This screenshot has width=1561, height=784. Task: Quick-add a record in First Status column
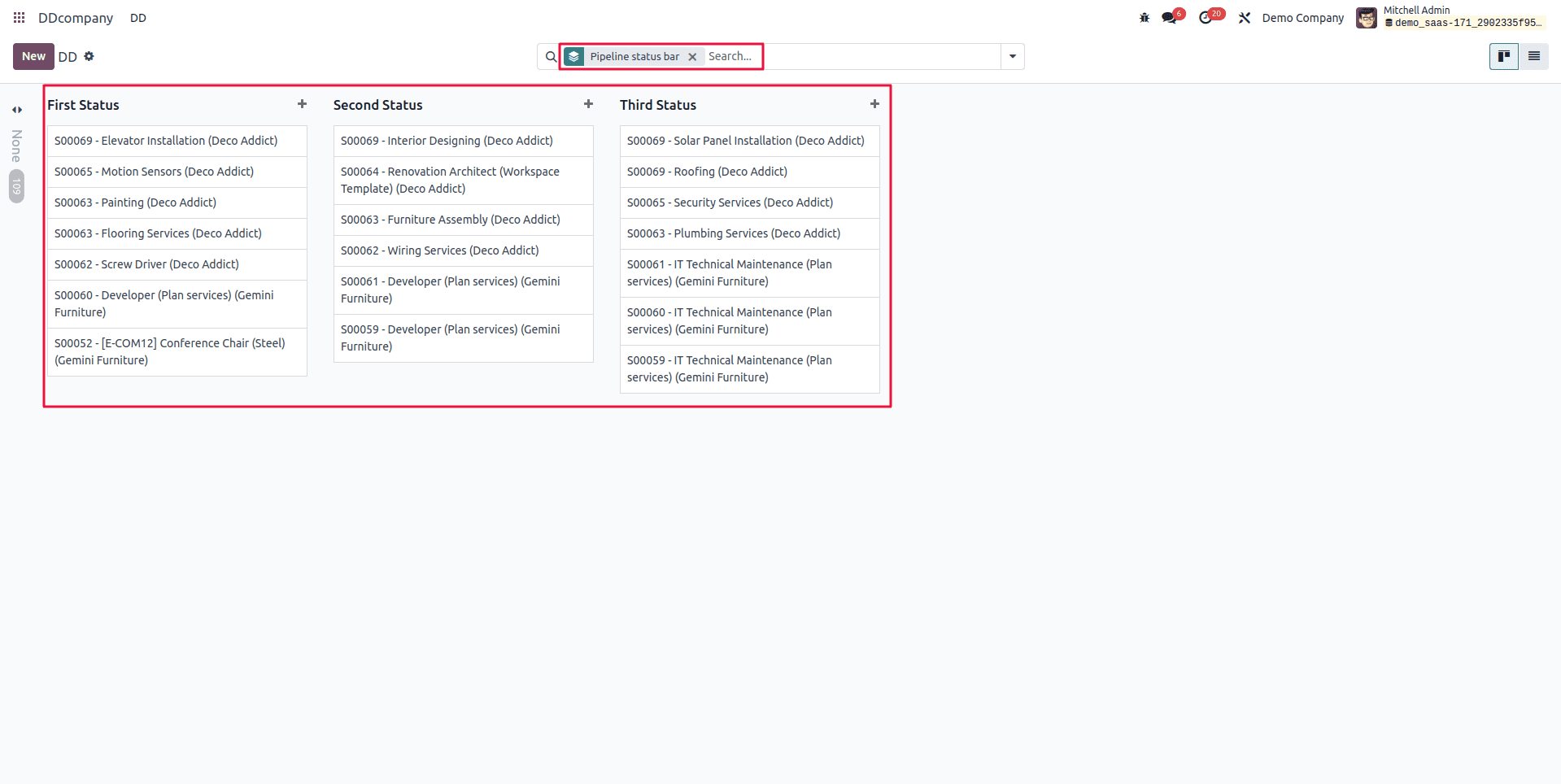(302, 104)
